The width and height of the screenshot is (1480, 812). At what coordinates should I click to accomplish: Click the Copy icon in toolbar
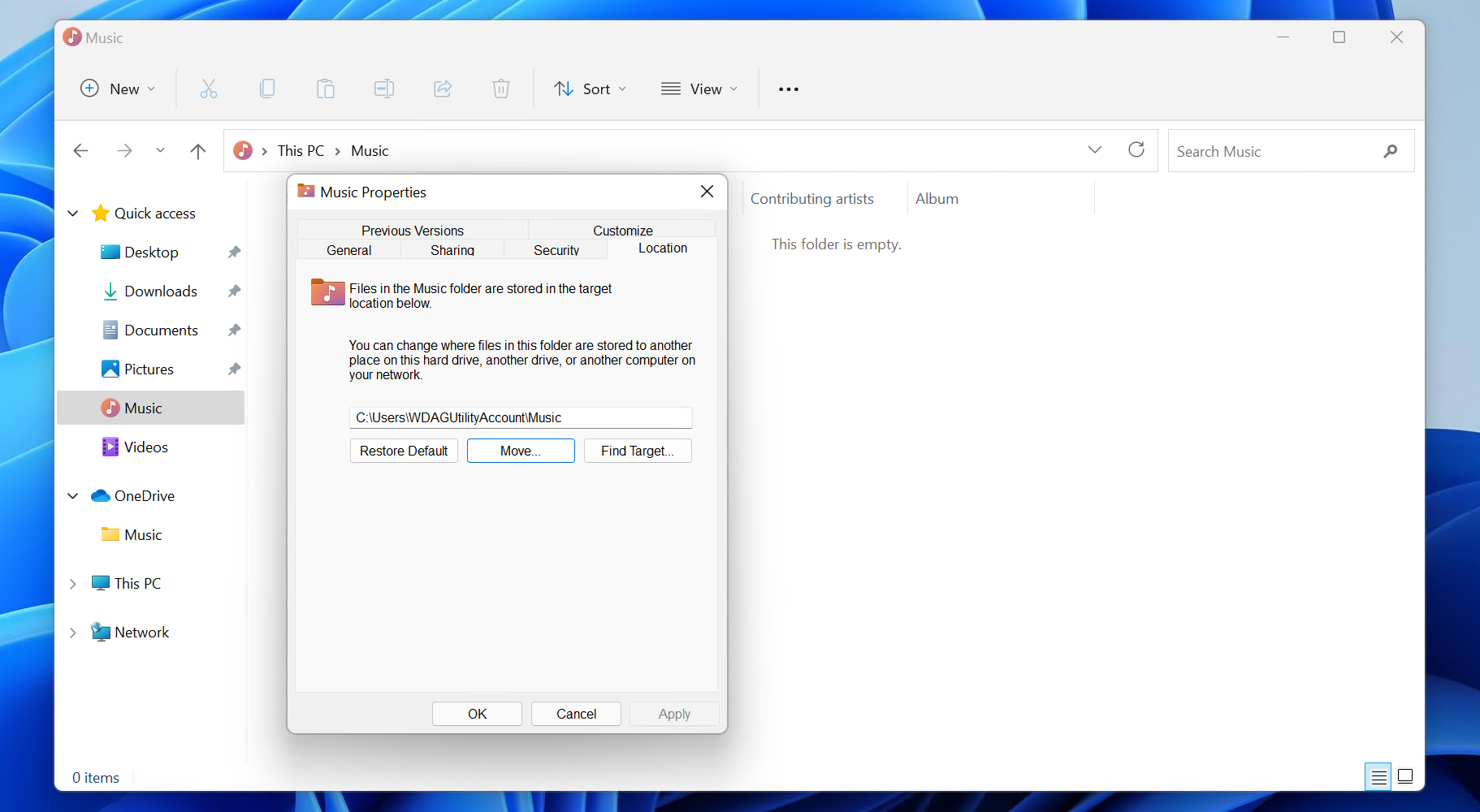(x=267, y=89)
